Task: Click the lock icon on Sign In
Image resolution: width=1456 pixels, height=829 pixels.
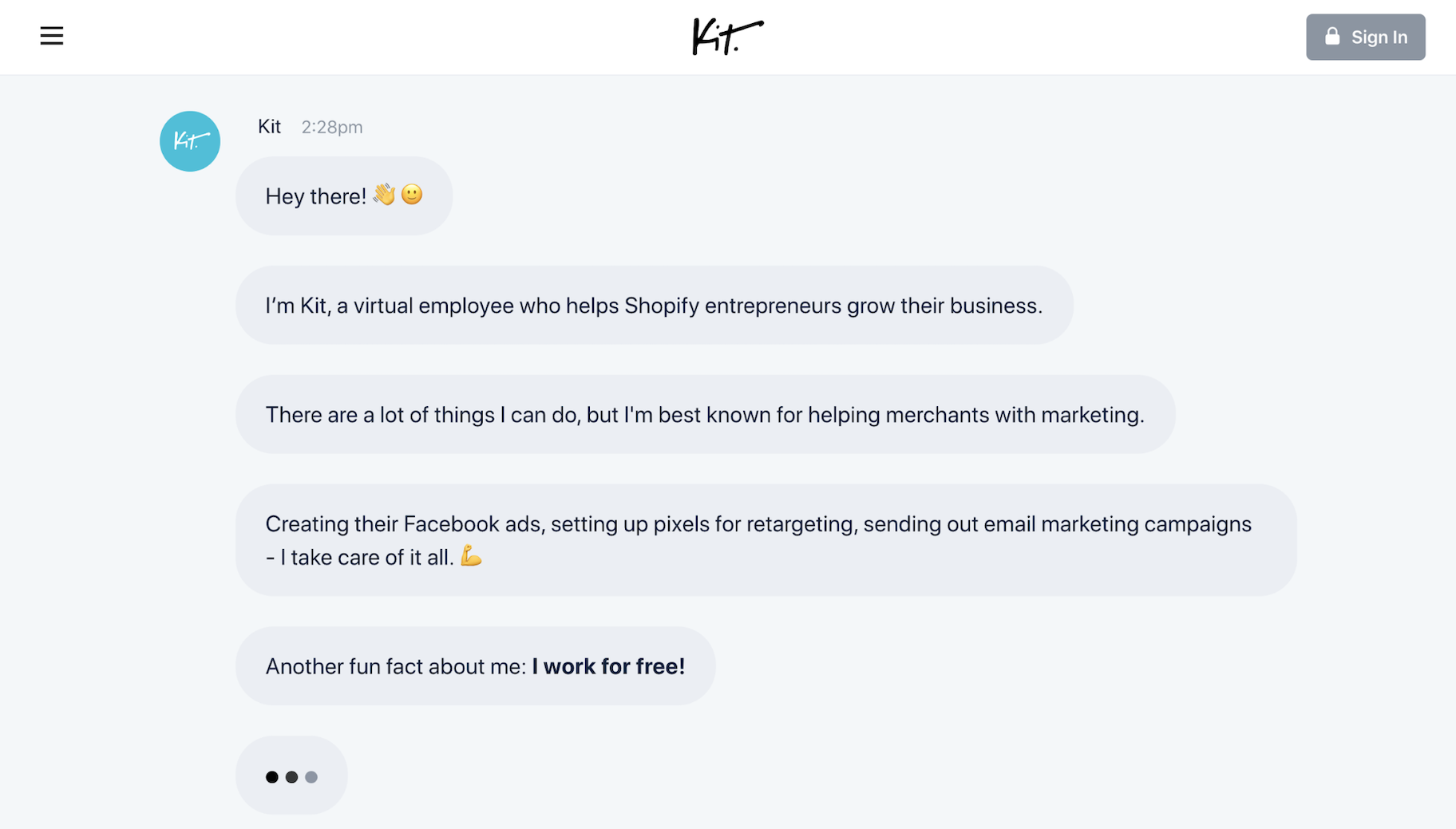Action: point(1331,37)
